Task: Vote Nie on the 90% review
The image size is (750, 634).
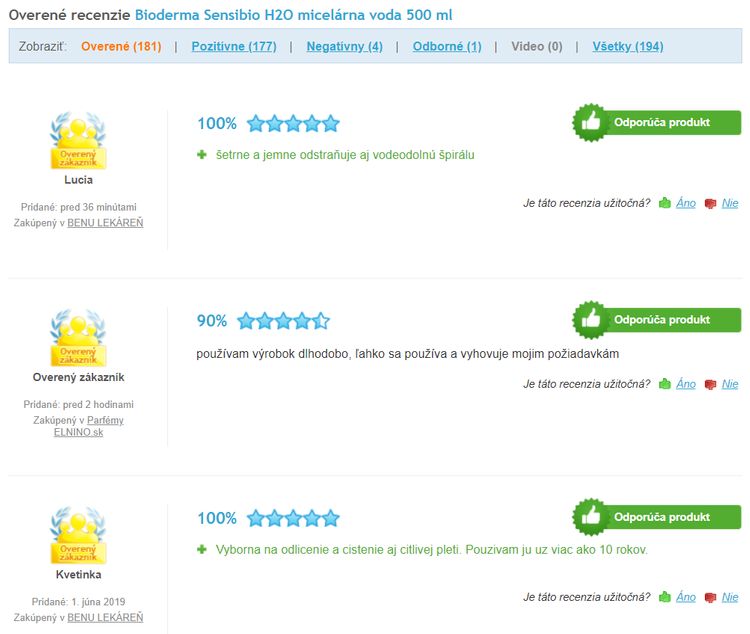Action: pos(730,384)
